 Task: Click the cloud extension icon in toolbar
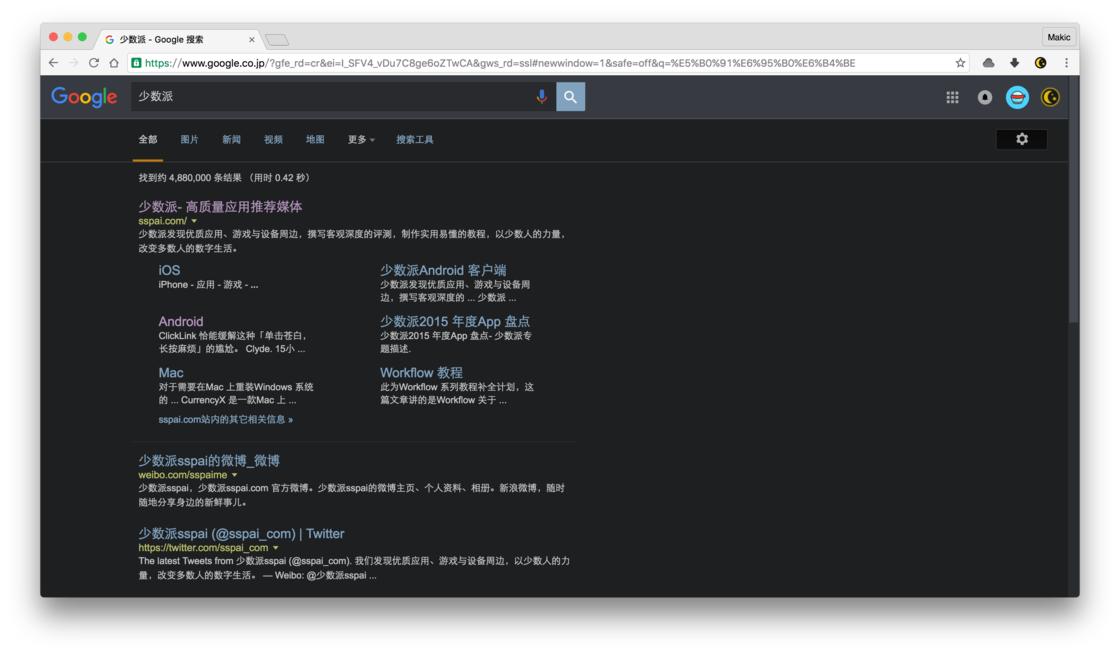(x=988, y=63)
